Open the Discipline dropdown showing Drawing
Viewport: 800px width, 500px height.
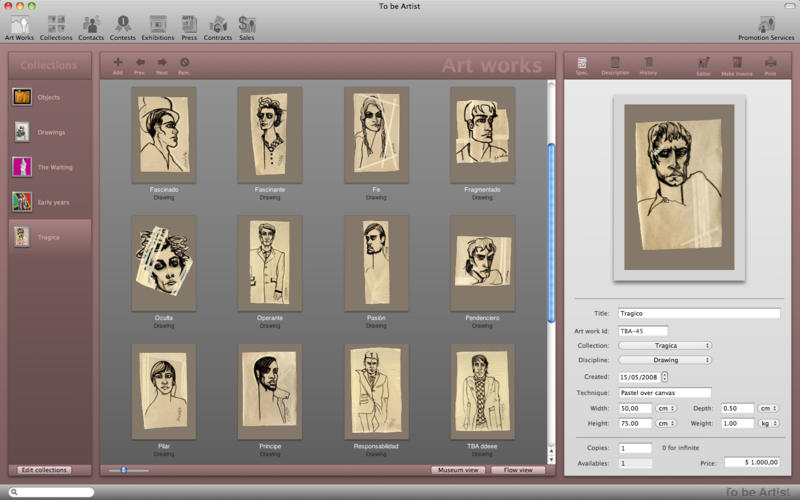(665, 360)
